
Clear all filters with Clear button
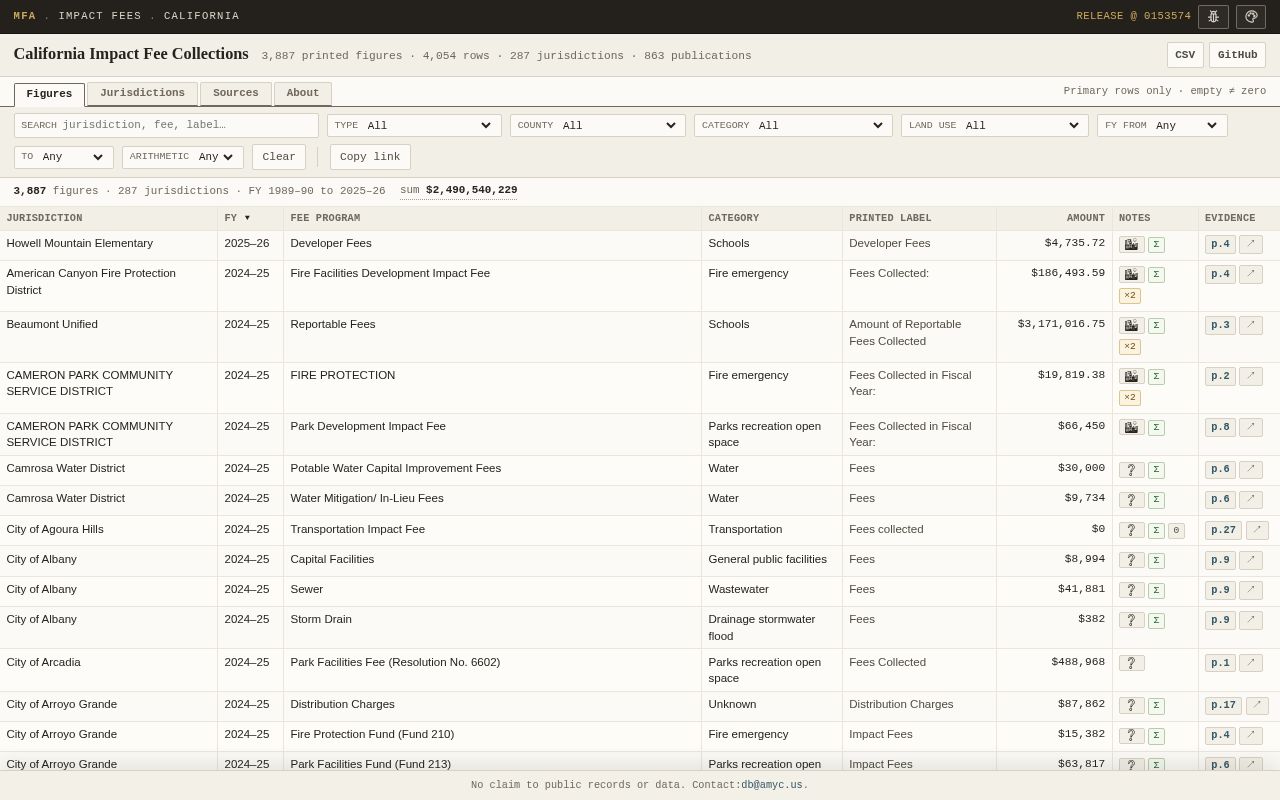point(279,157)
